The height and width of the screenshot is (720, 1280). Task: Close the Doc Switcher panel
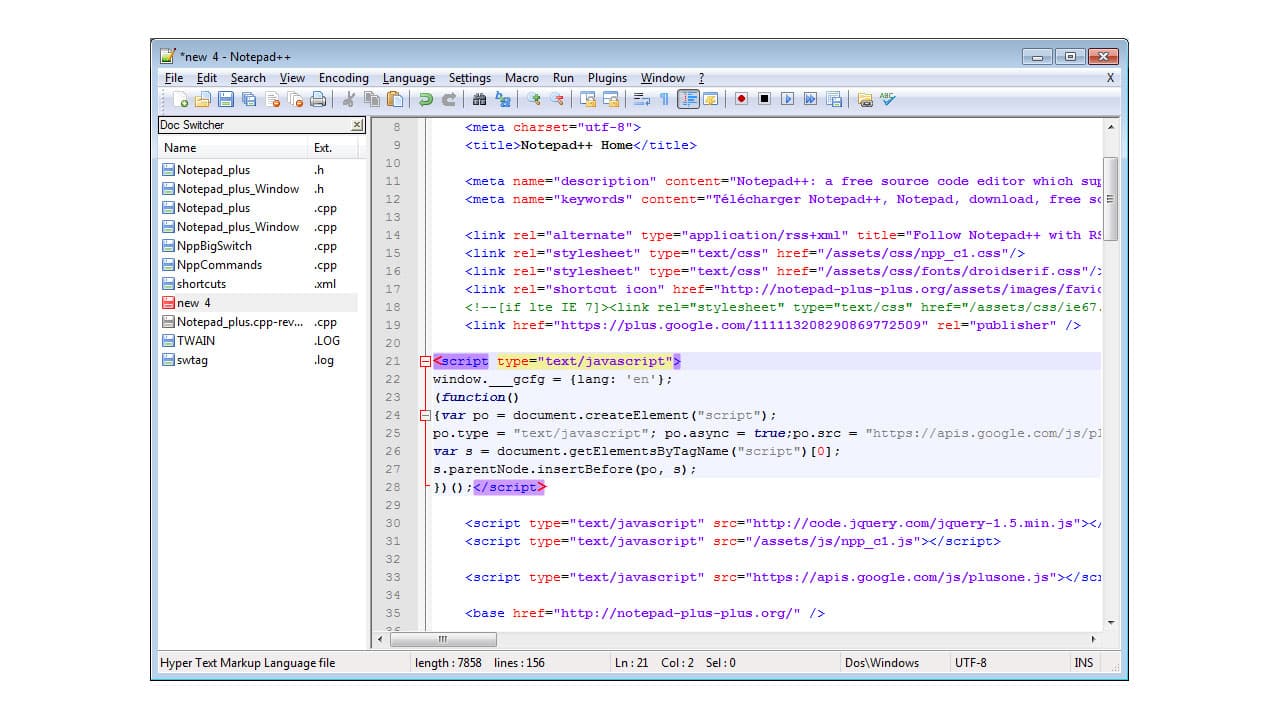point(356,124)
